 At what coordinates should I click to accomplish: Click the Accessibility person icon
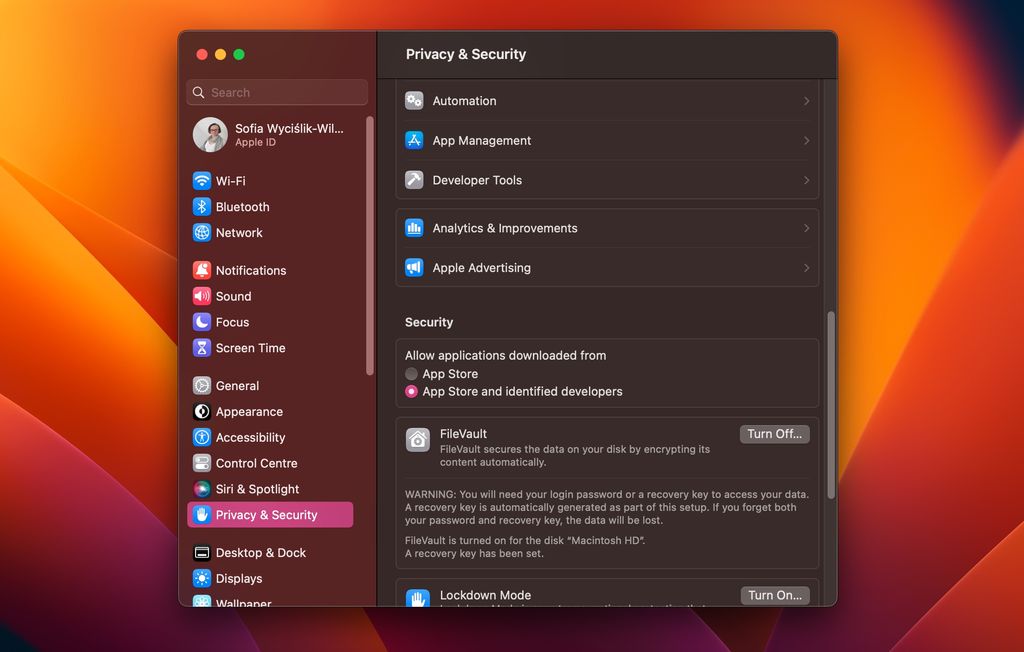tap(202, 437)
